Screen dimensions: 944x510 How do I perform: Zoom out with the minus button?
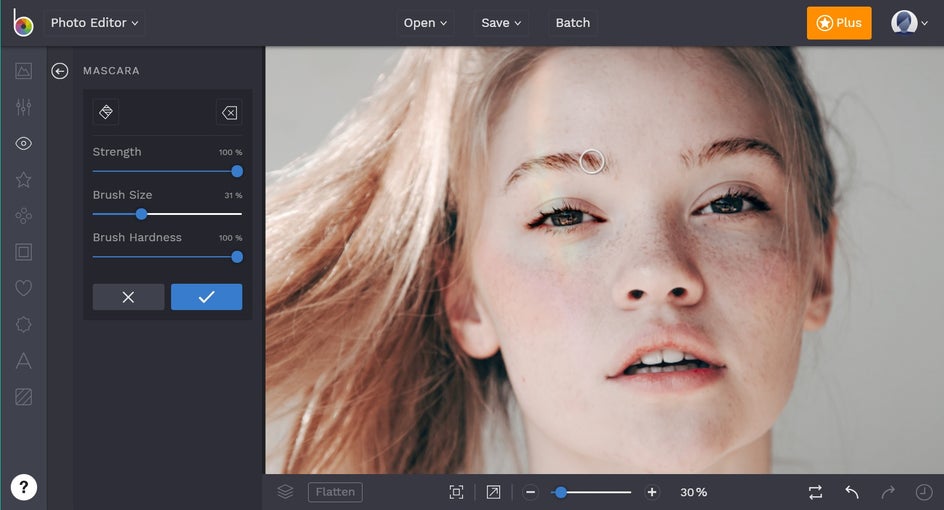click(530, 492)
